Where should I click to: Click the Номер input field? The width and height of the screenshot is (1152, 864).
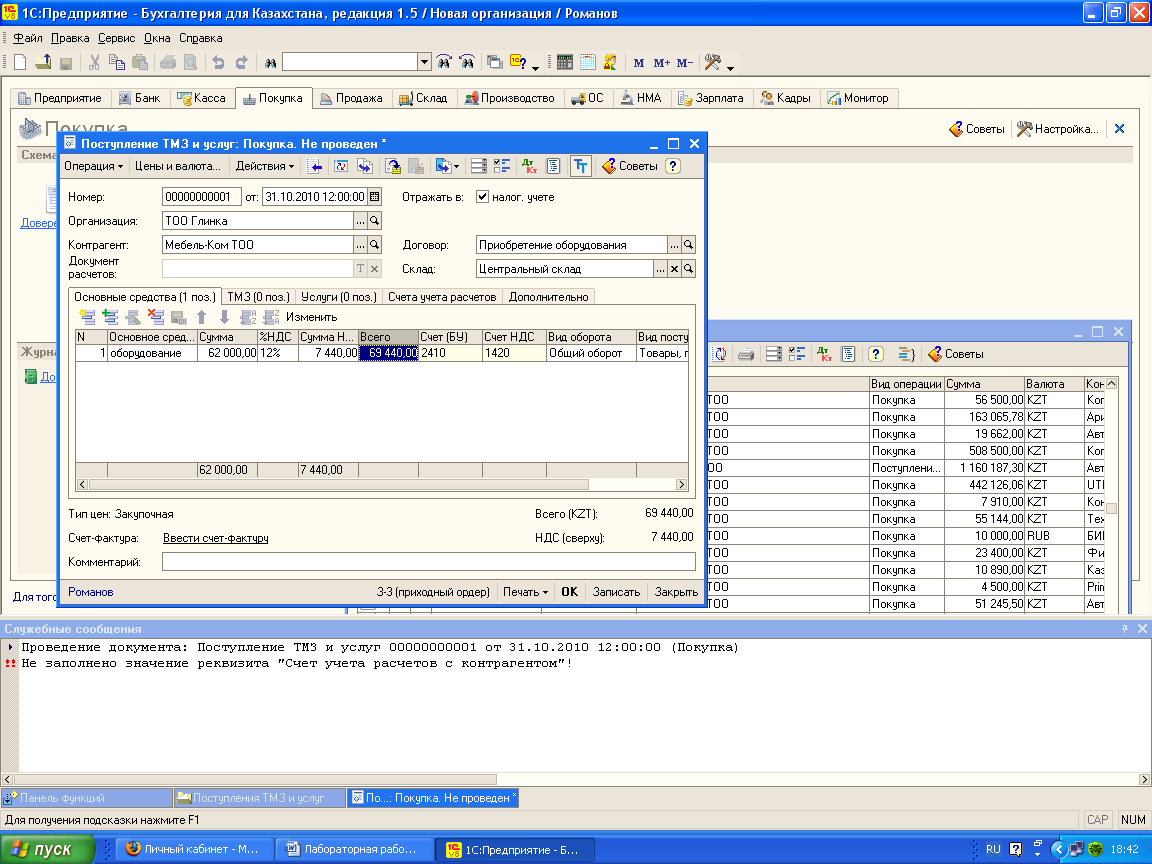(x=201, y=197)
